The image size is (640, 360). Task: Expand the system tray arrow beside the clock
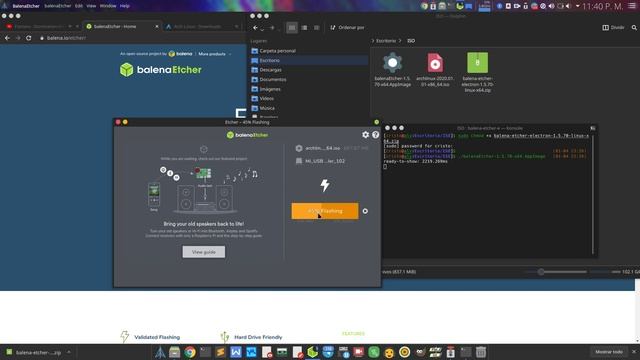coord(577,6)
